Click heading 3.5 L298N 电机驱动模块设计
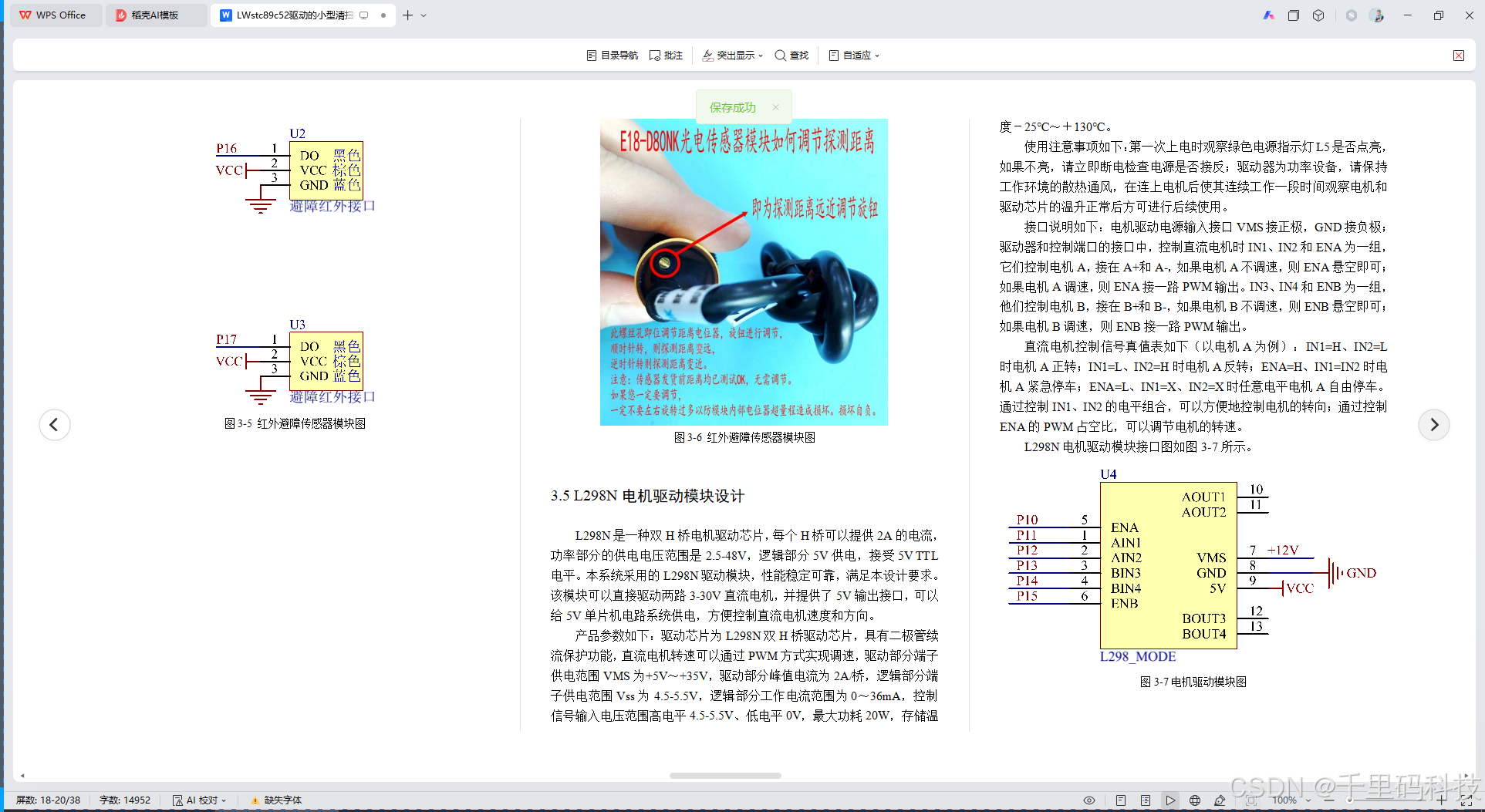This screenshot has height=812, width=1485. point(647,496)
